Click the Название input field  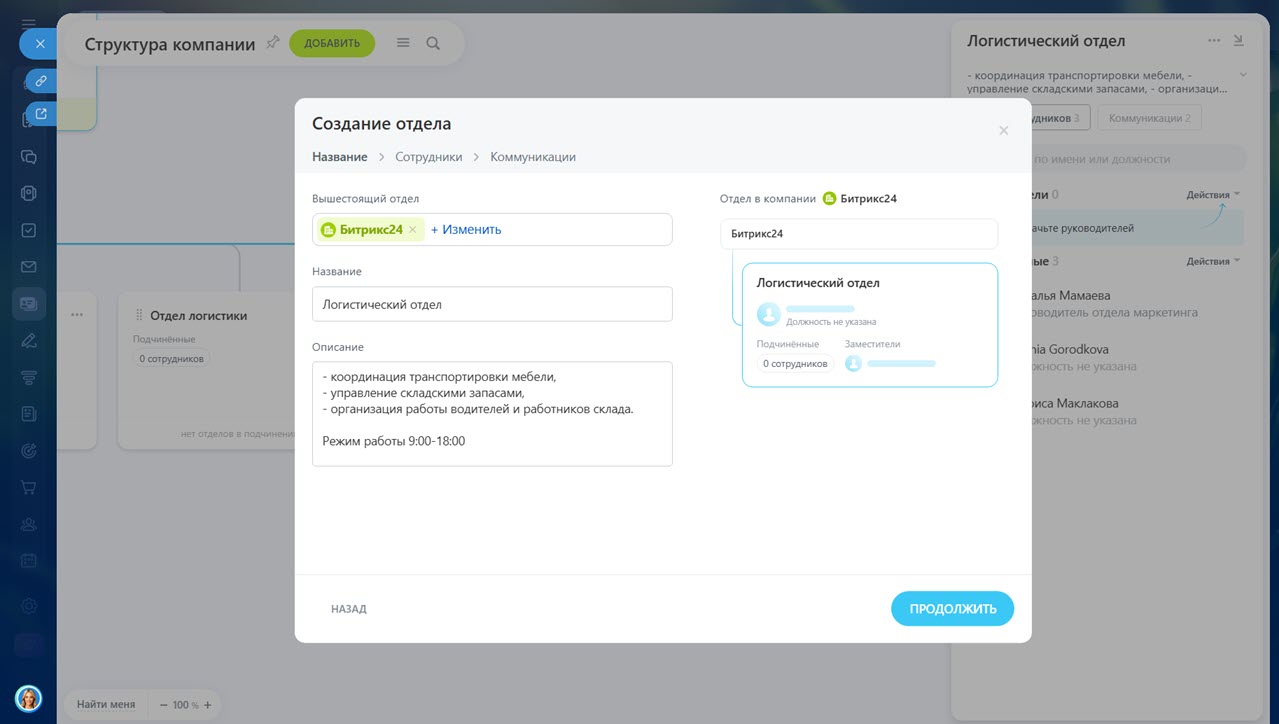(x=492, y=305)
